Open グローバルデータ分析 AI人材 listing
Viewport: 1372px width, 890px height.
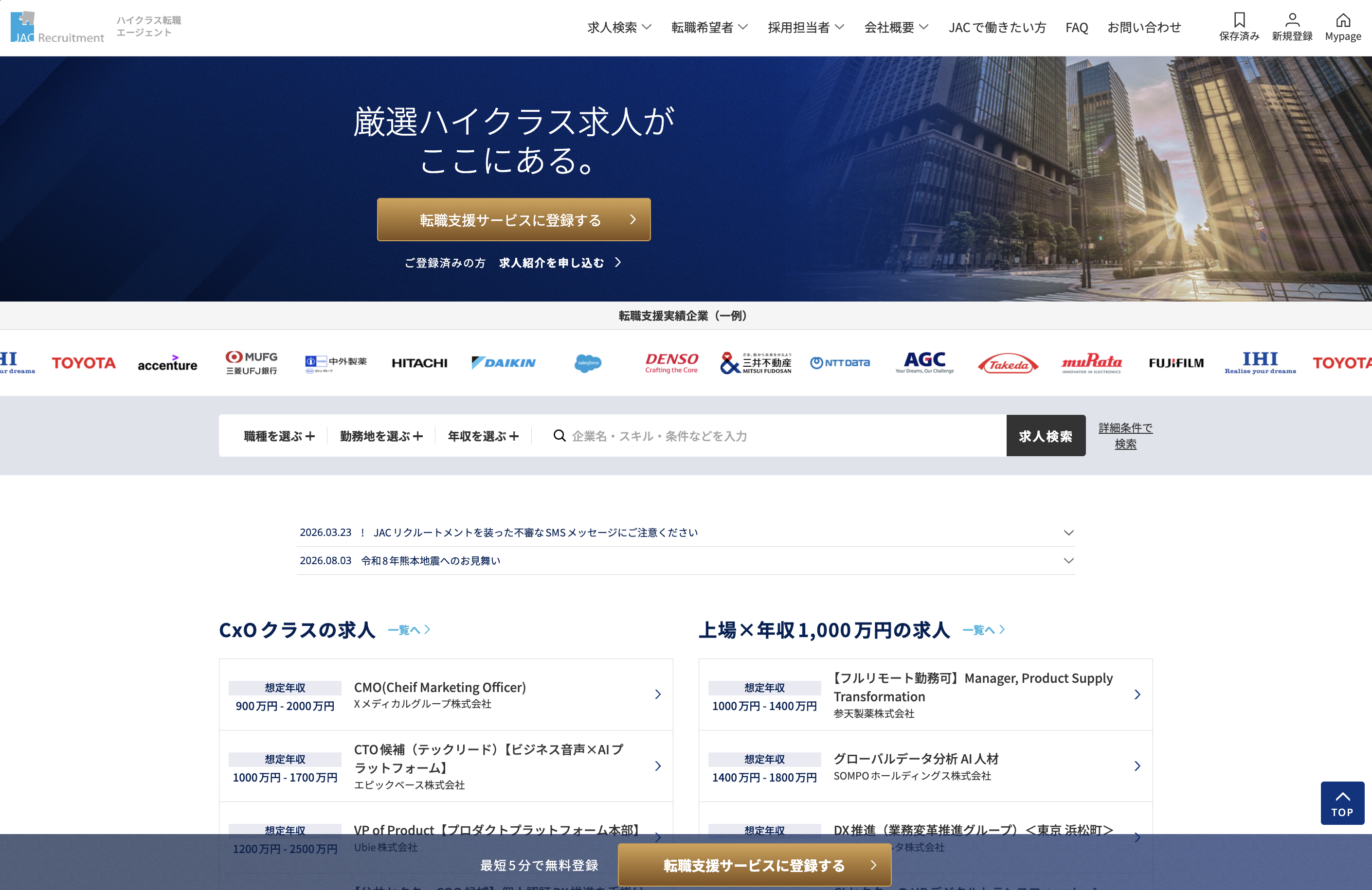925,766
